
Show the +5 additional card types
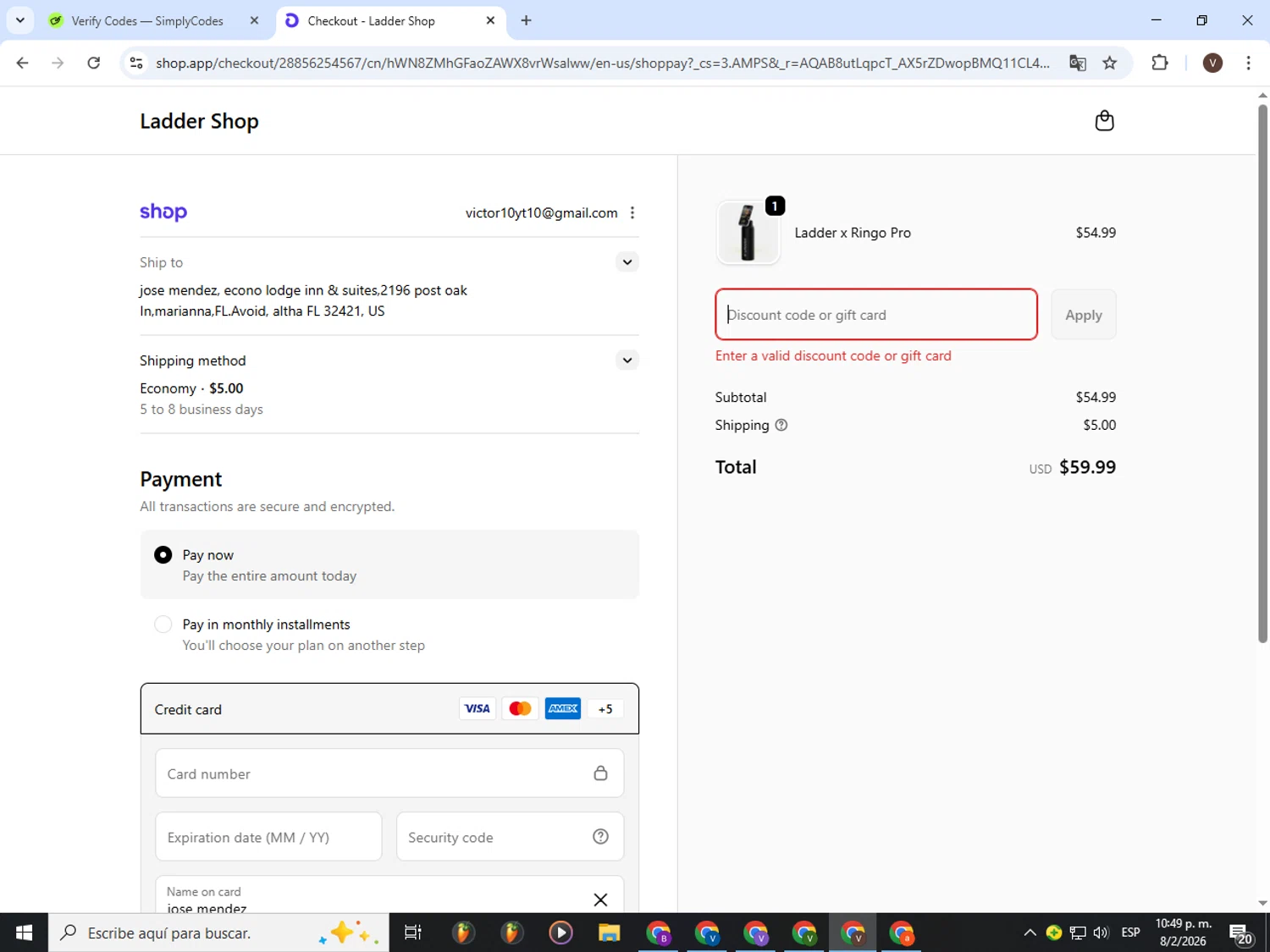605,709
